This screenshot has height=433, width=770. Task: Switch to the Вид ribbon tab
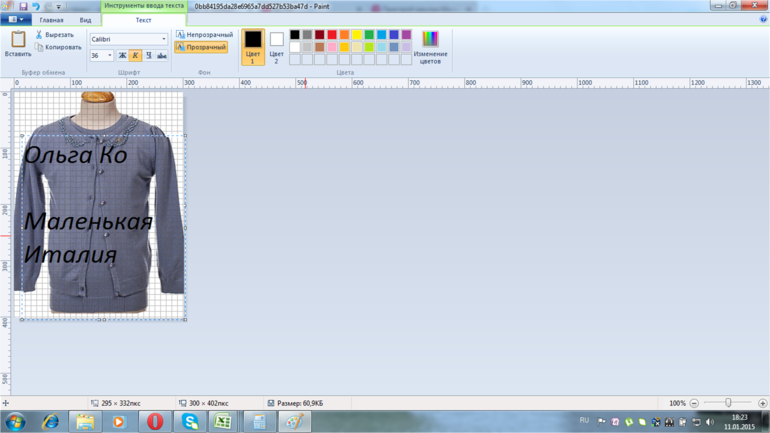click(85, 20)
